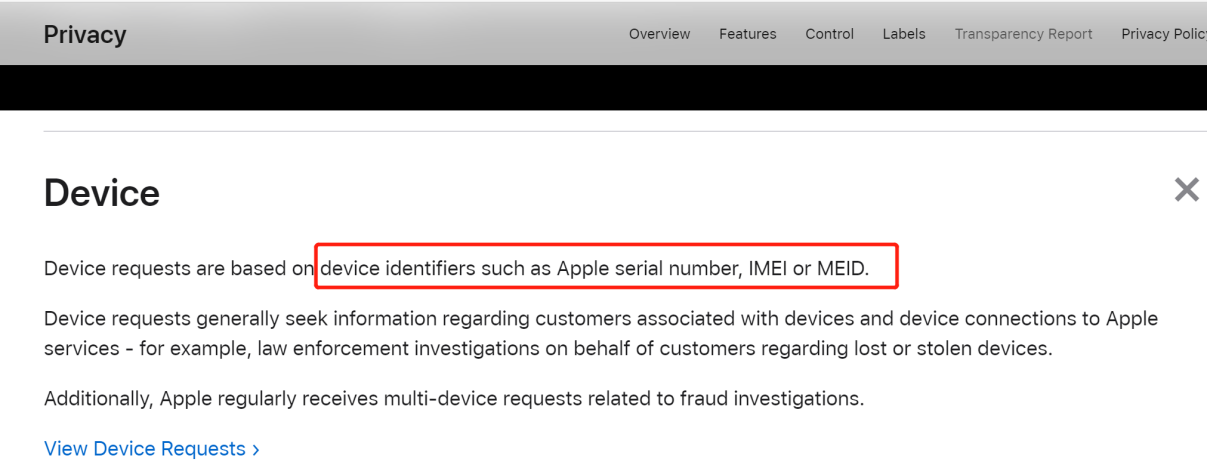Screen dimensions: 1207x468
Task: Close the Device panel with the X
Action: 1186,190
